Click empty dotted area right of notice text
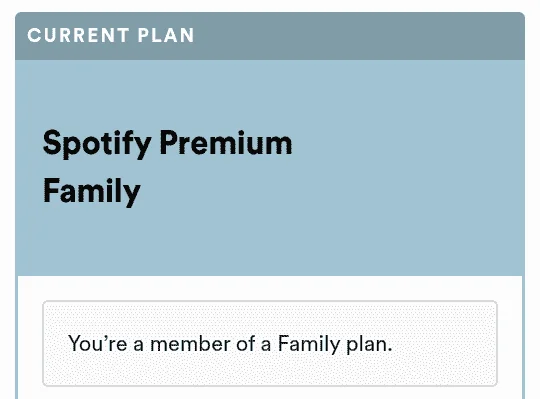This screenshot has width=540, height=399. pyautogui.click(x=444, y=344)
